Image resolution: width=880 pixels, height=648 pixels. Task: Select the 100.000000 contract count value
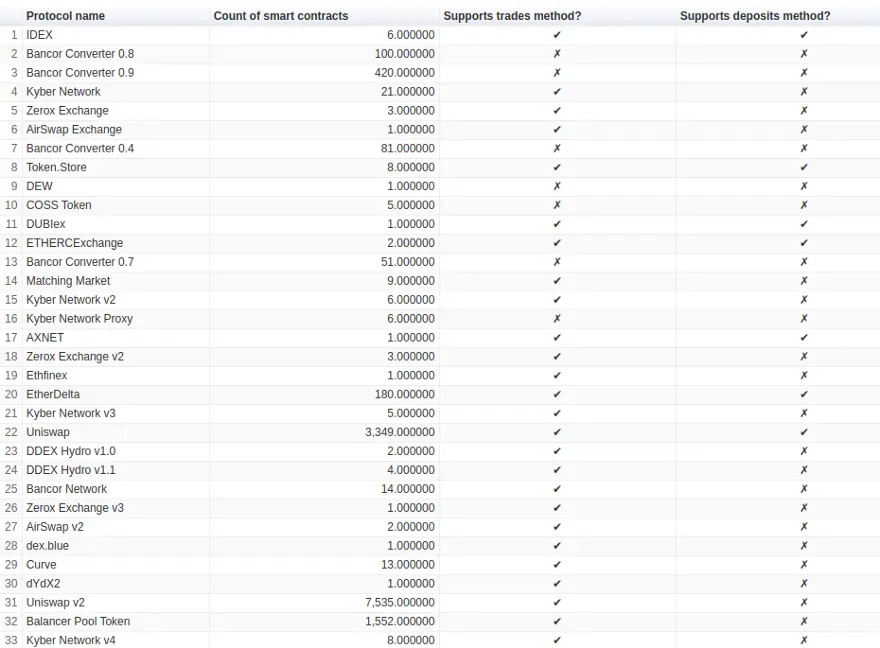pos(405,54)
